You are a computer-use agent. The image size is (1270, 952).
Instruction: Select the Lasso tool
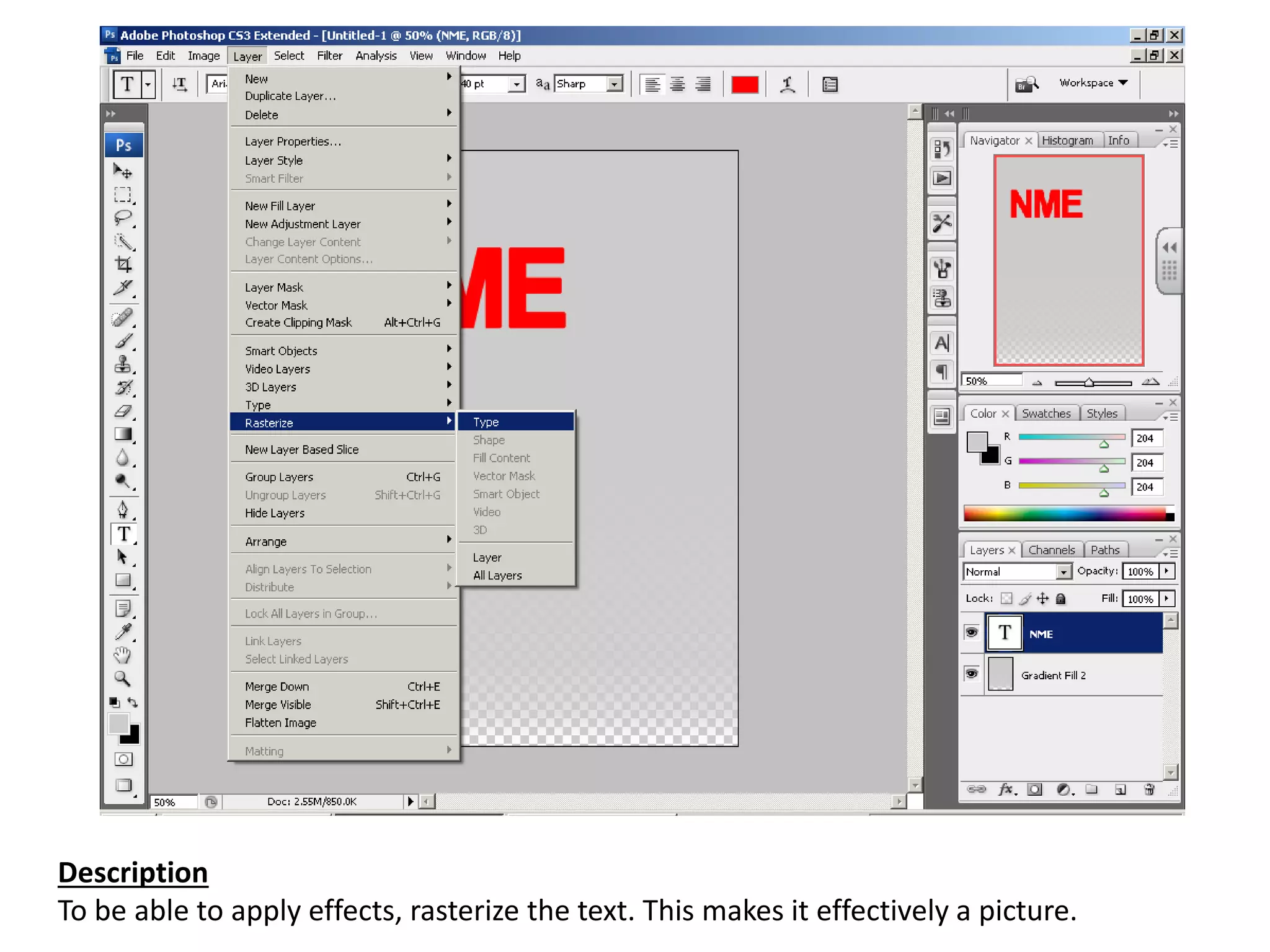point(123,218)
